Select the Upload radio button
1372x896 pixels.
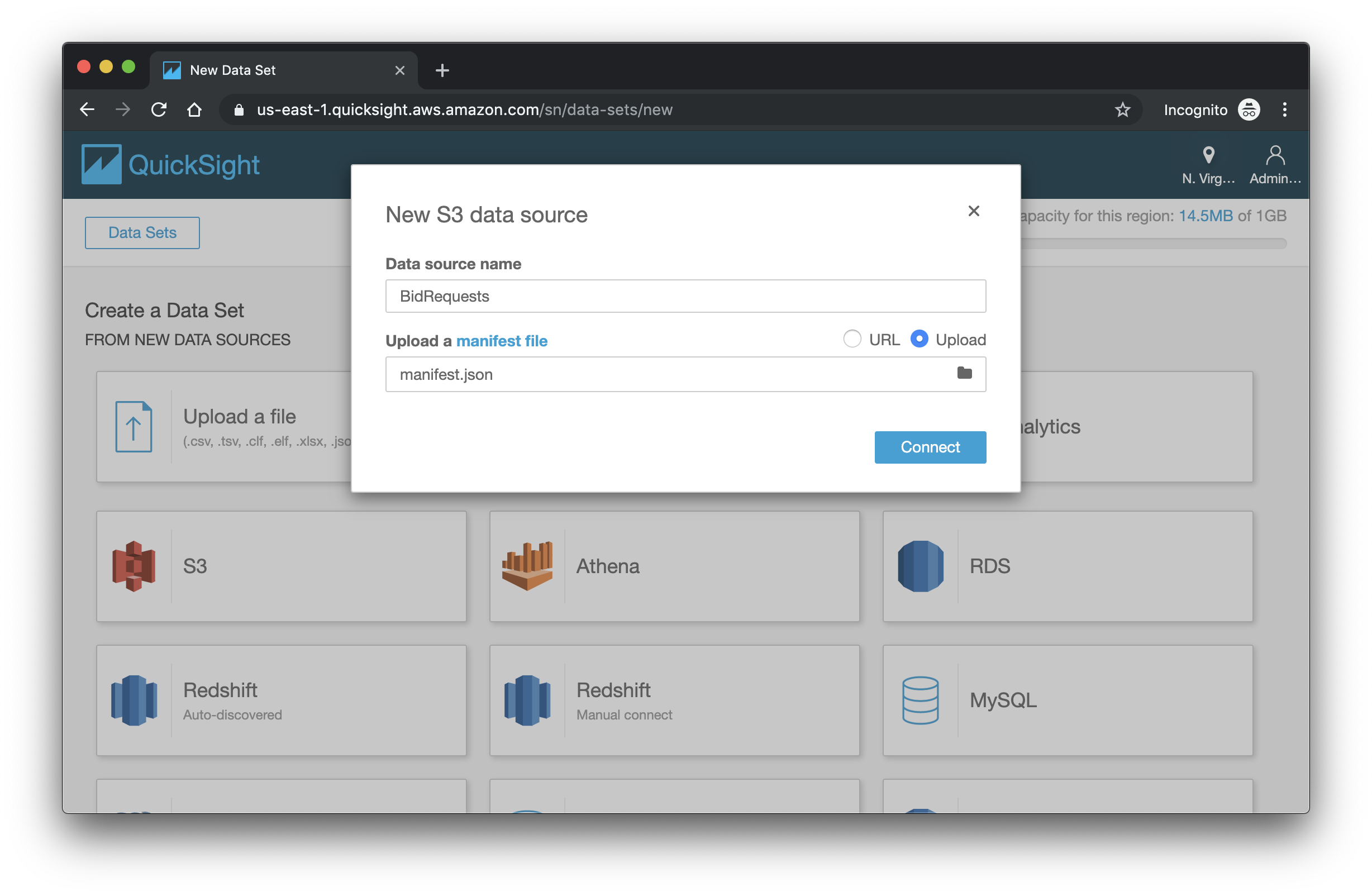tap(919, 339)
